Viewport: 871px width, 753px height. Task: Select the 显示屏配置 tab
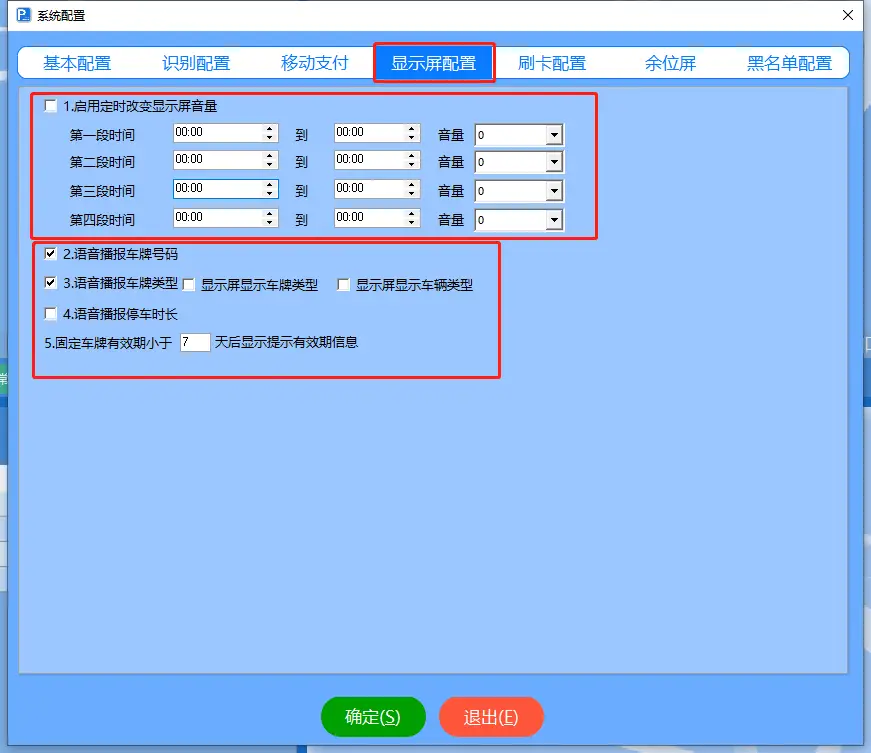point(434,61)
